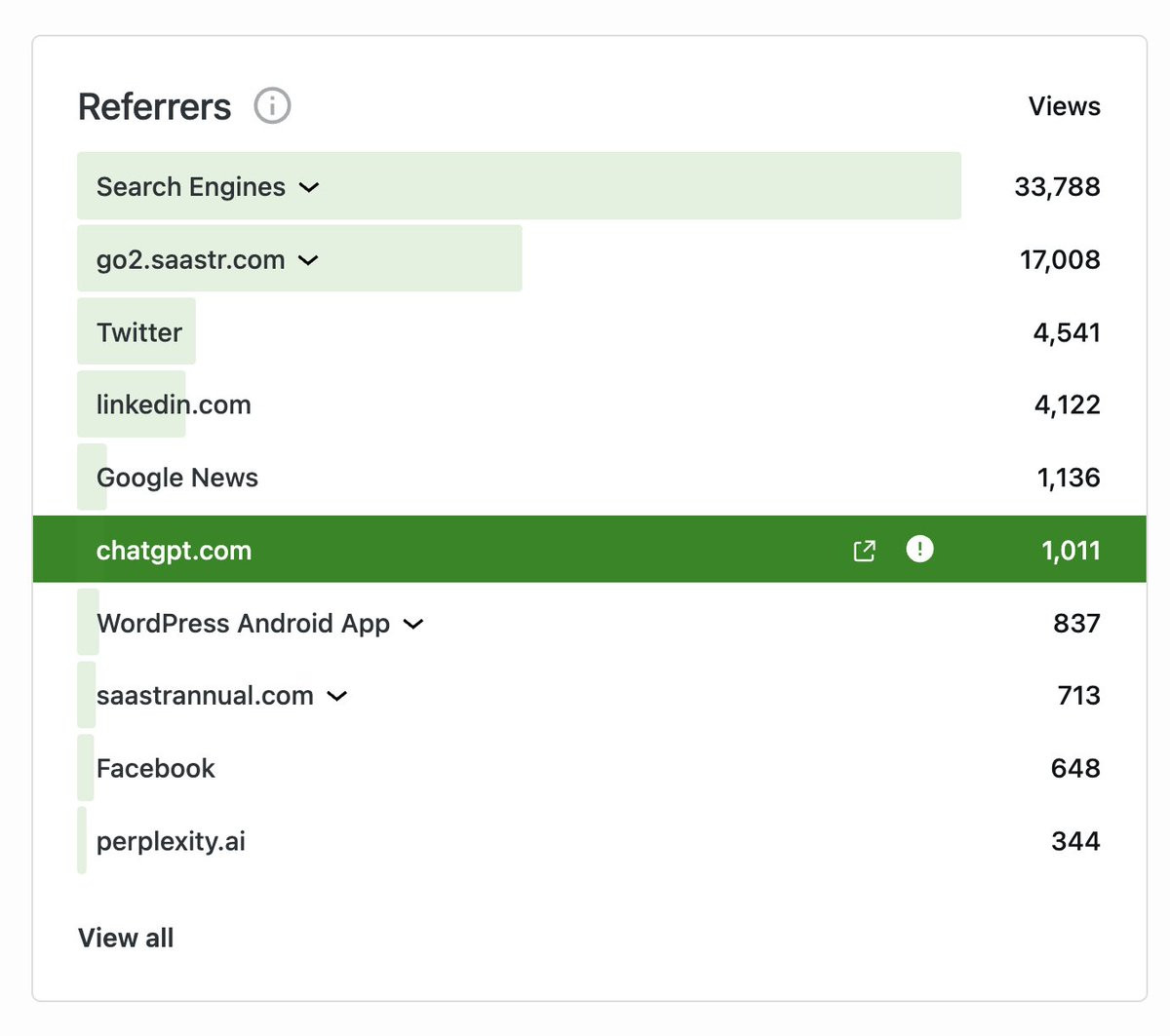Click the perplexity.ai referrer
This screenshot has width=1170, height=1036.
pyautogui.click(x=171, y=841)
